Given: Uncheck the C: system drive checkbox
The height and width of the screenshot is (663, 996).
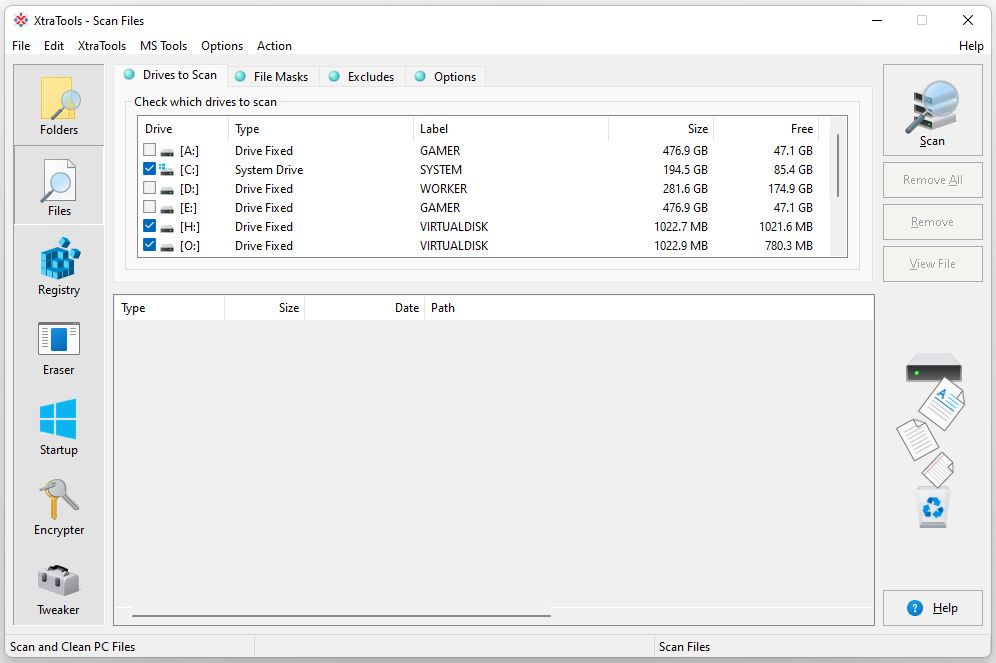Looking at the screenshot, I should point(149,169).
